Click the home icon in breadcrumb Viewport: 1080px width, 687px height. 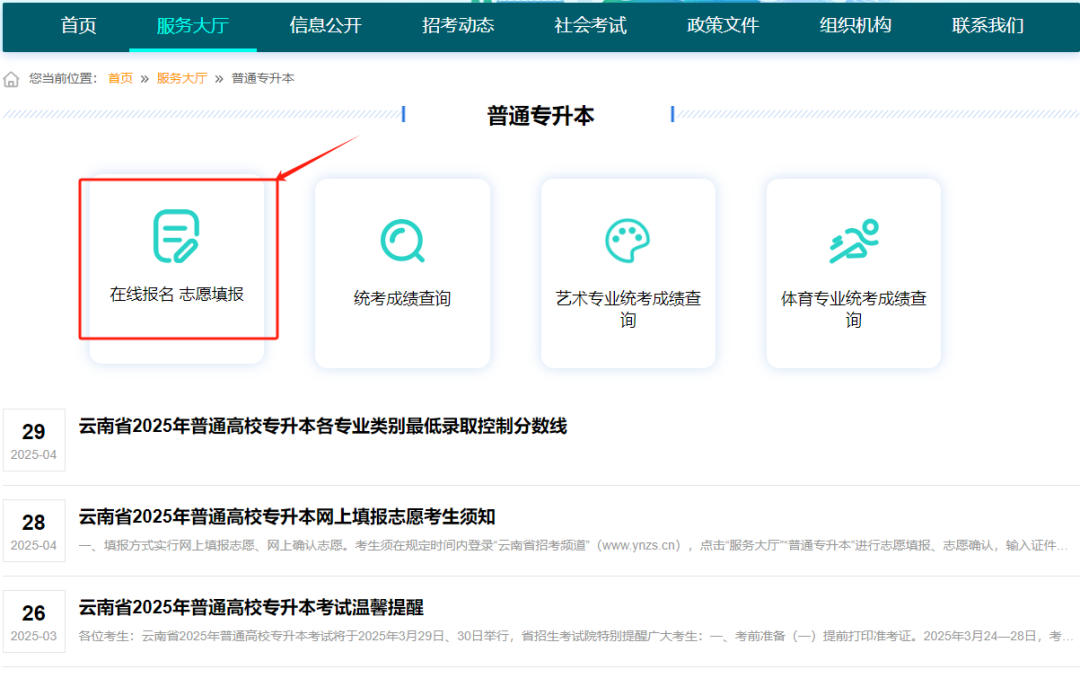(x=11, y=79)
